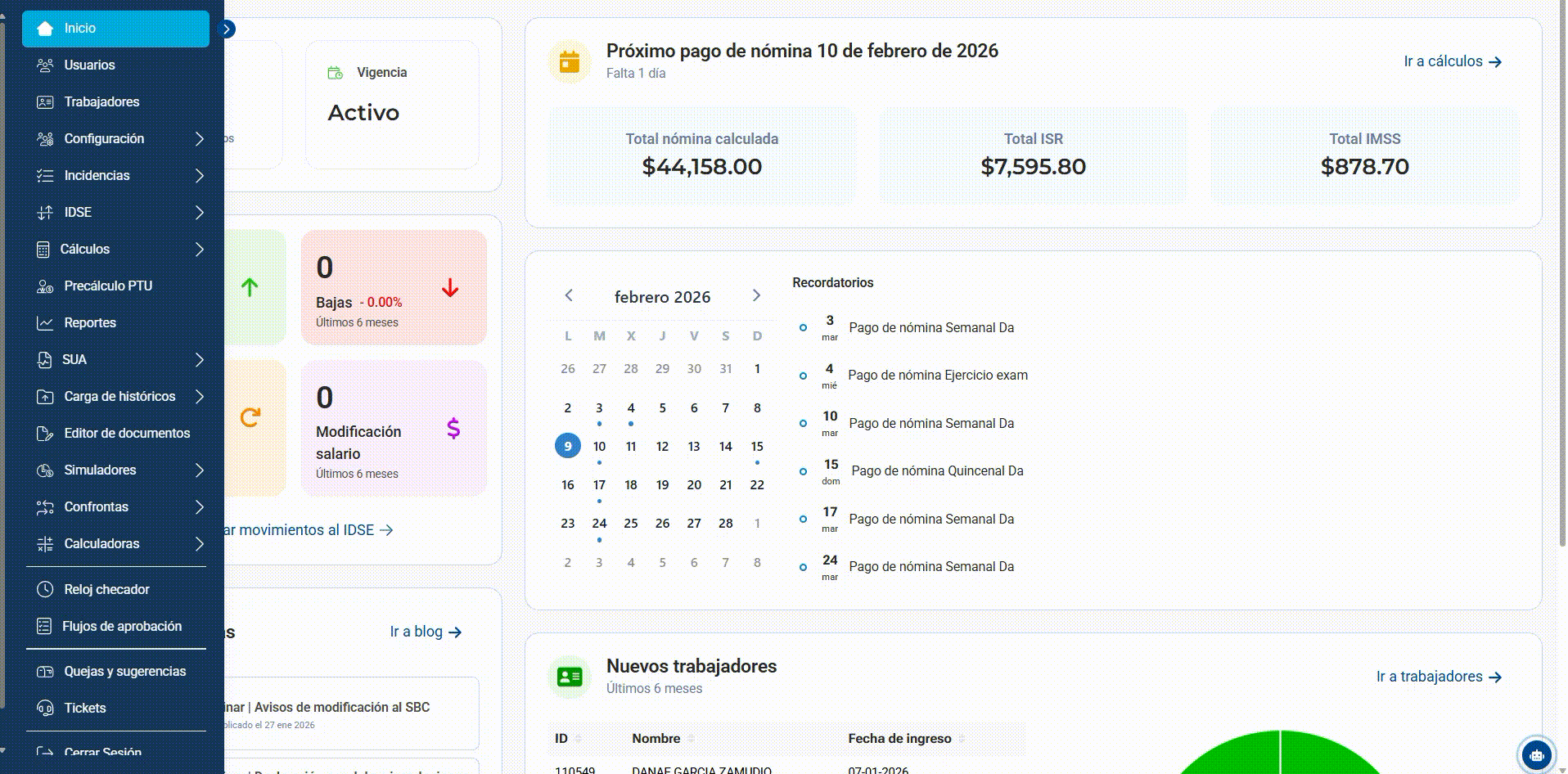Viewport: 1568px width, 774px height.
Task: Open the Reportes menu item
Action: (115, 323)
